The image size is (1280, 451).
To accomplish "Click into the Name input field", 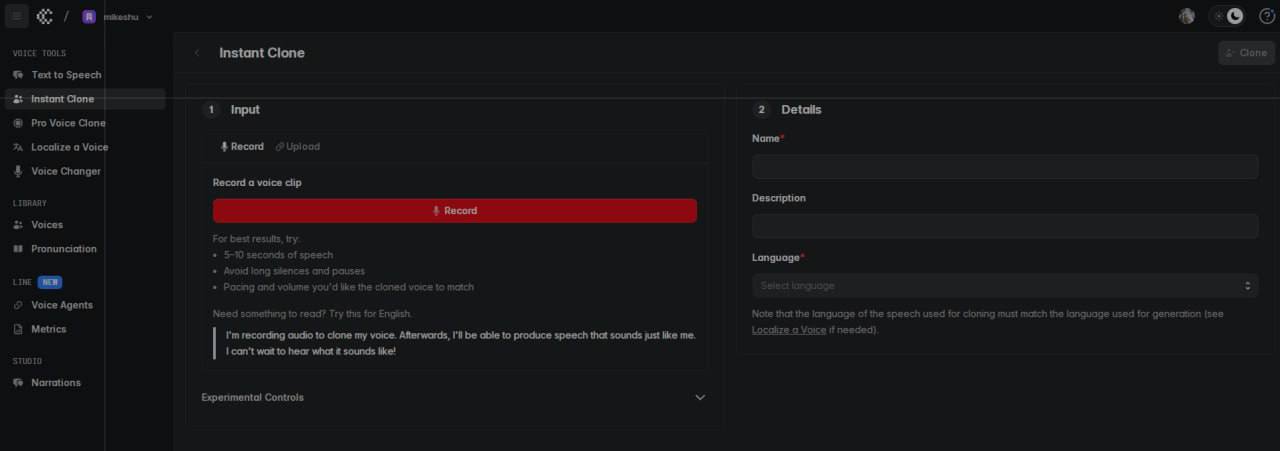I will (x=1004, y=167).
